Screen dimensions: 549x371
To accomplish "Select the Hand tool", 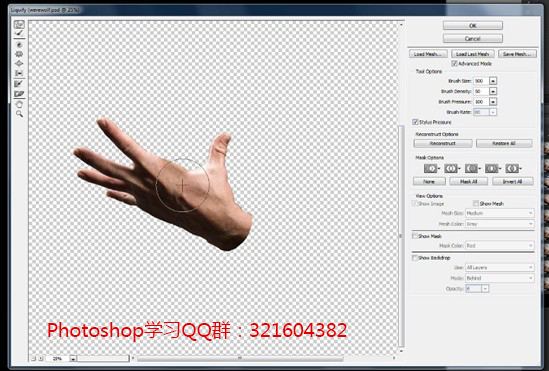I will click(19, 105).
